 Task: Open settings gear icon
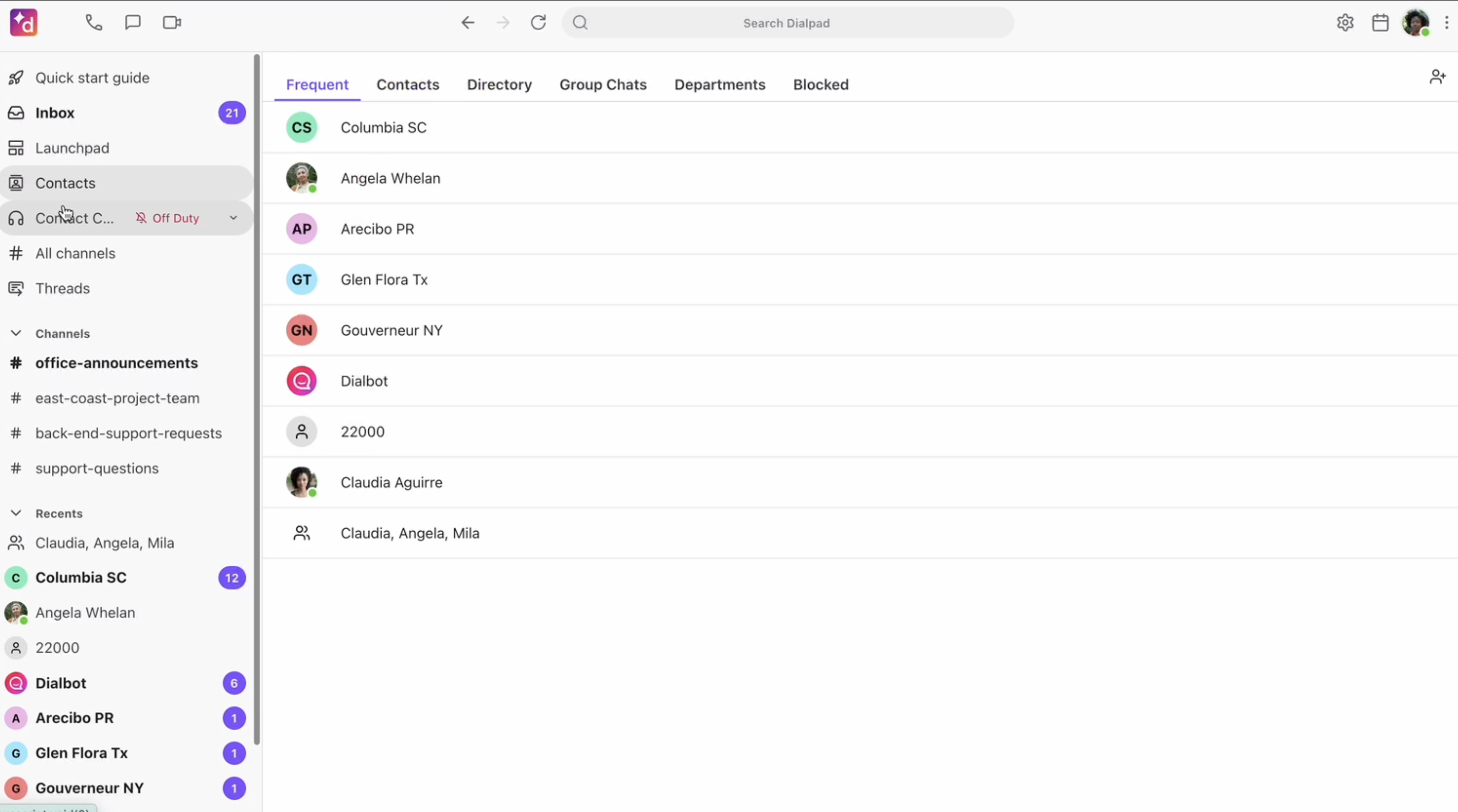(x=1345, y=23)
